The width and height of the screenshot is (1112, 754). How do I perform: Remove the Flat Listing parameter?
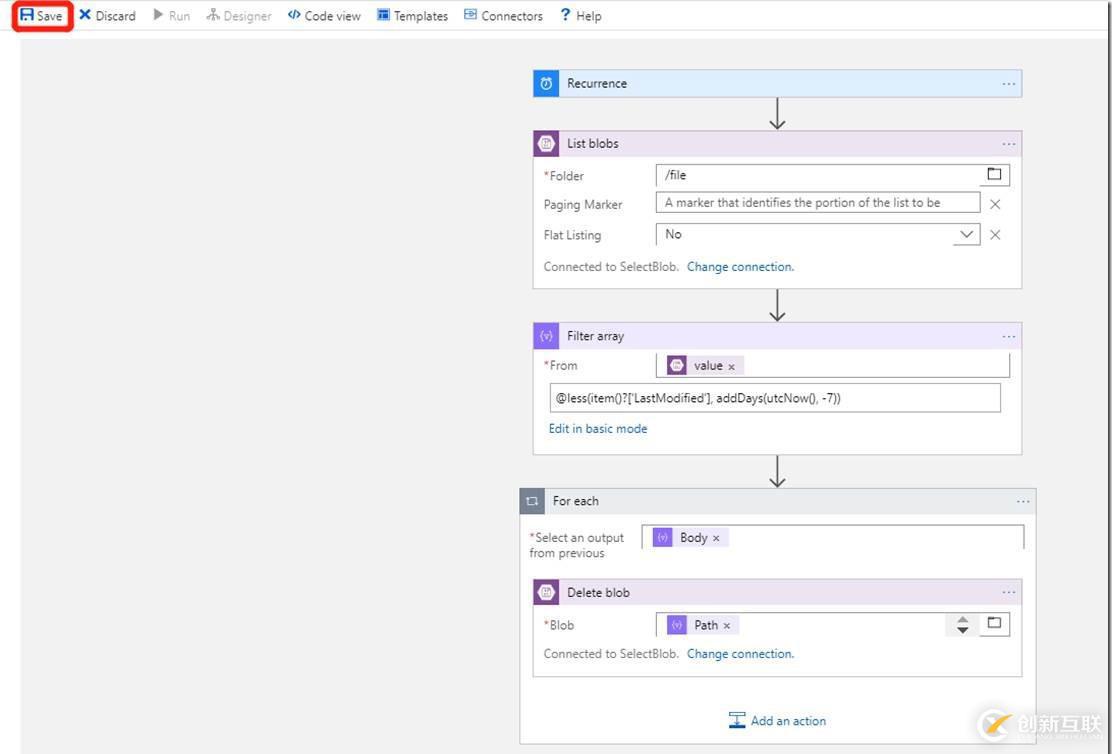tap(995, 235)
